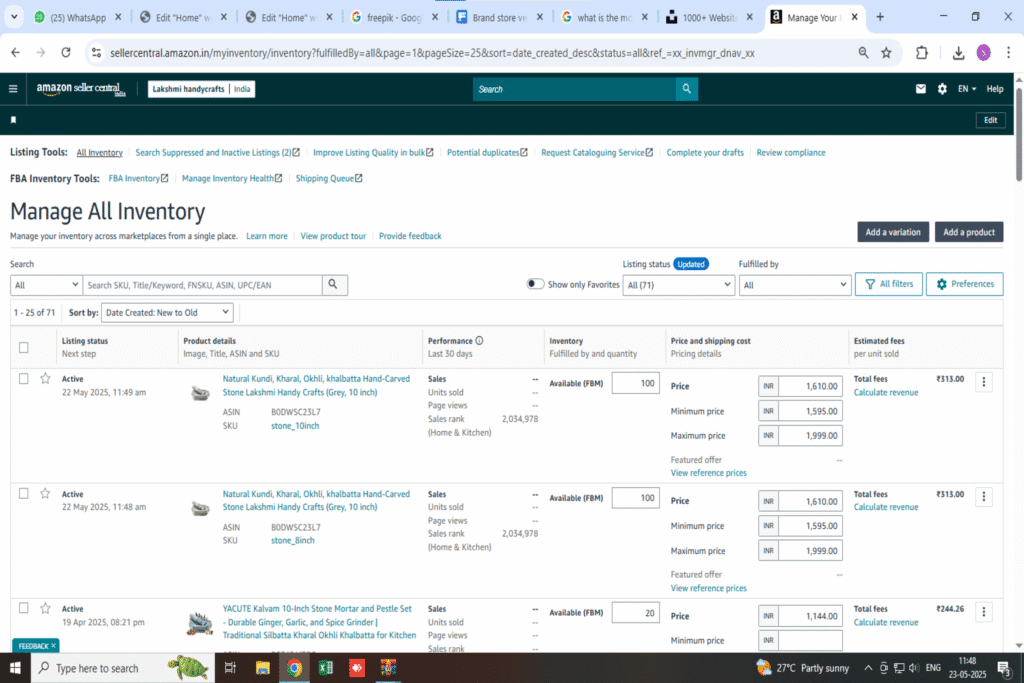Click the Windows Start button
Image resolution: width=1024 pixels, height=683 pixels.
click(x=15, y=668)
